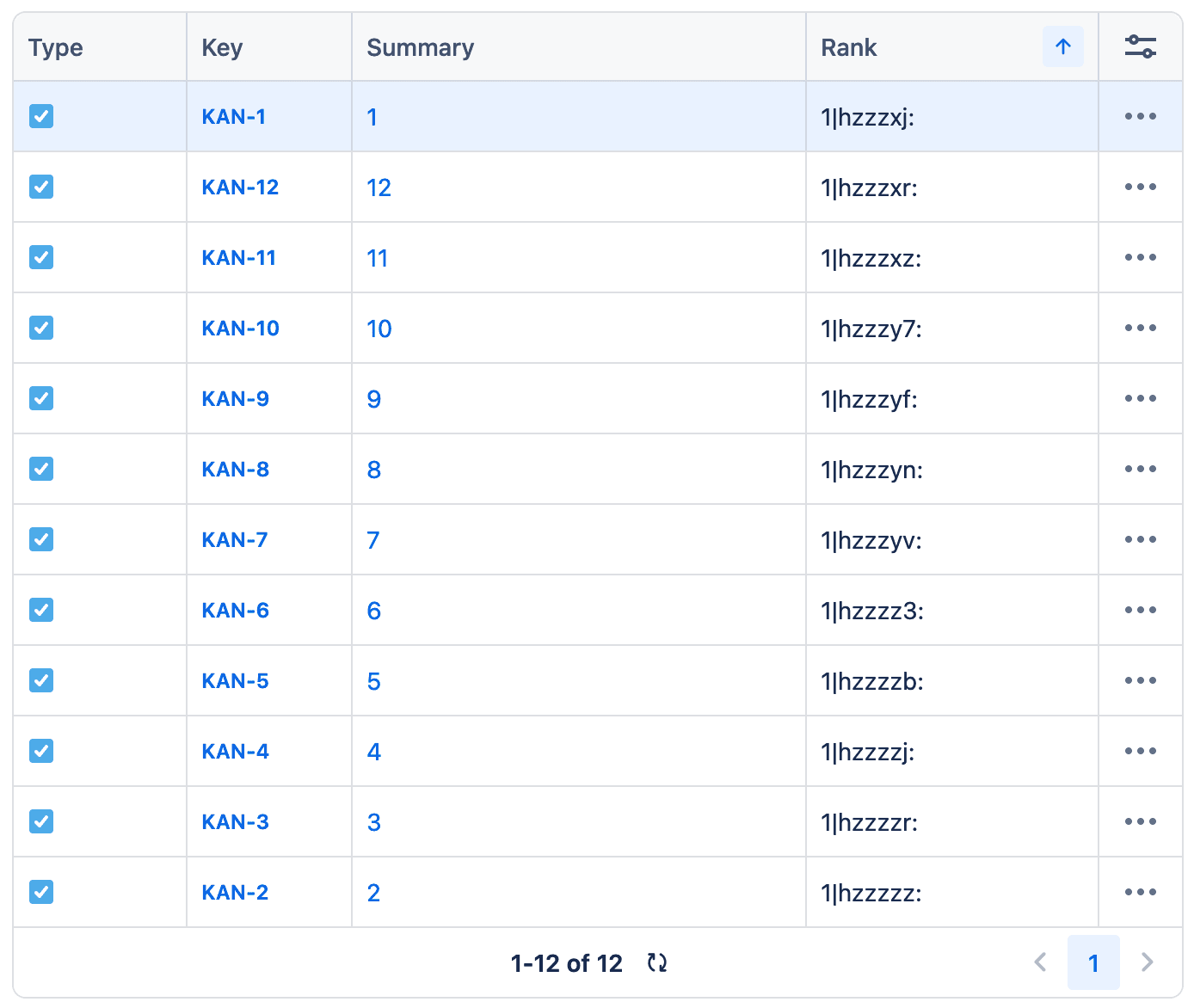Viewport: 1194px width, 1008px height.
Task: Select rank value "1|hzzzzz:"
Action: [x=871, y=893]
